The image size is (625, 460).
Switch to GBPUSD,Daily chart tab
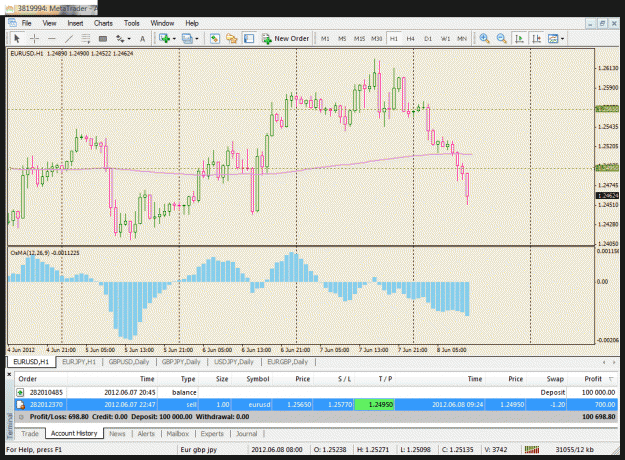(x=129, y=362)
